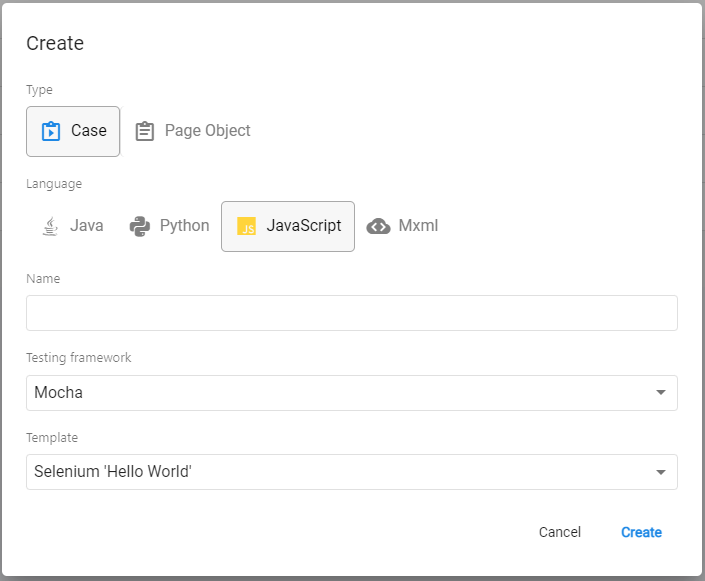Click the Page Object clipboard icon

pyautogui.click(x=145, y=131)
